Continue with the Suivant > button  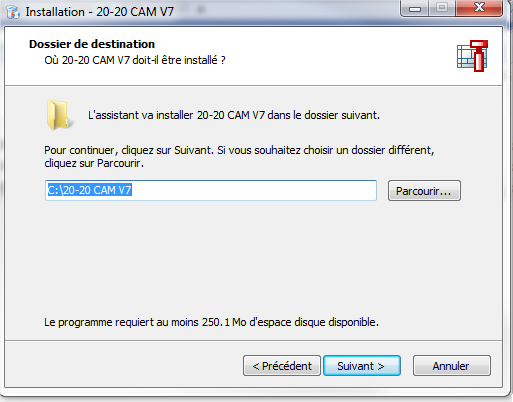coord(362,366)
